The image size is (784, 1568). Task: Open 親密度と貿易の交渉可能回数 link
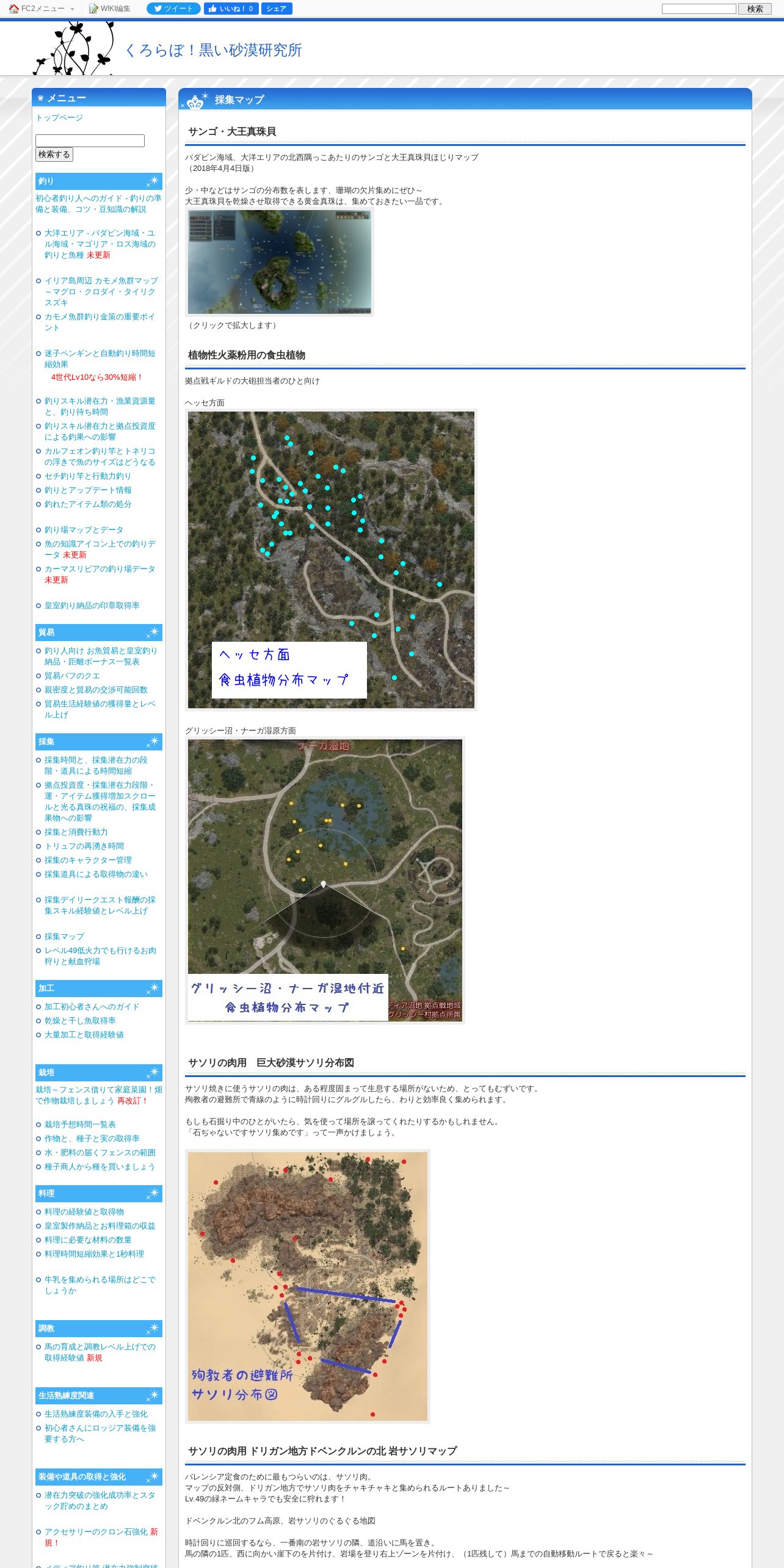point(96,689)
